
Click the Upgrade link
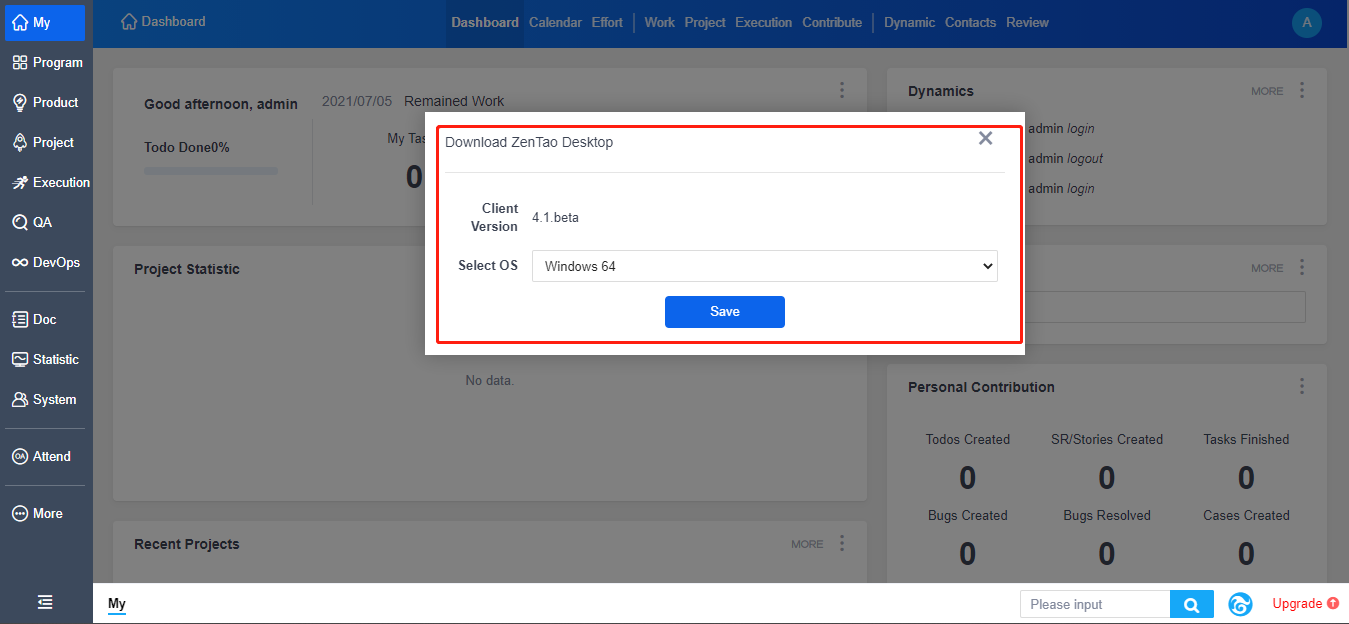click(1305, 603)
